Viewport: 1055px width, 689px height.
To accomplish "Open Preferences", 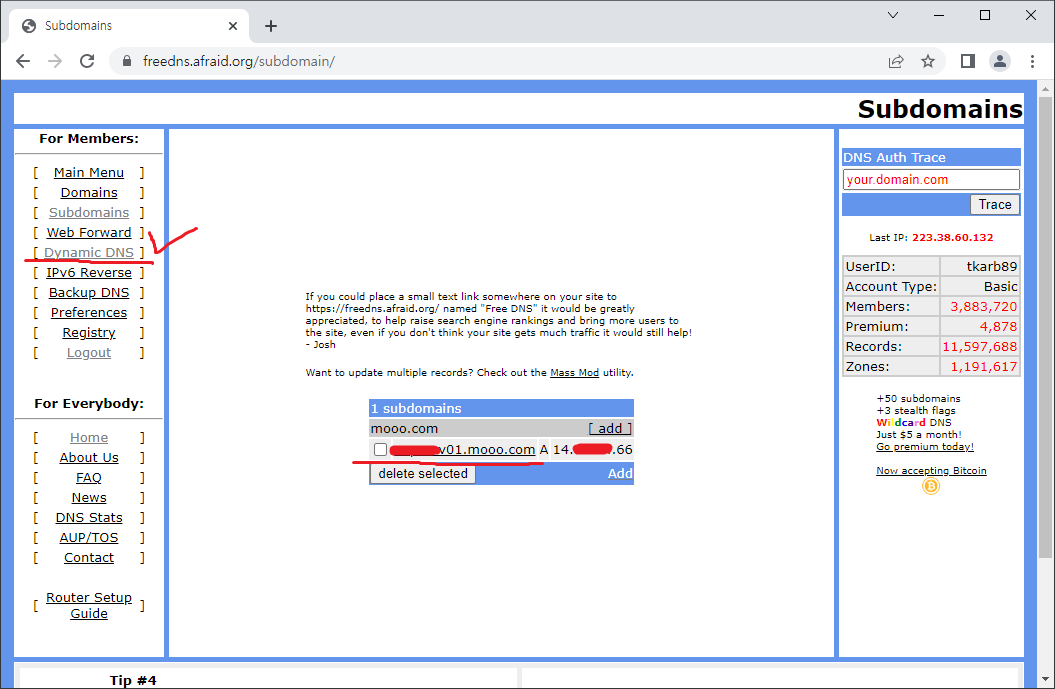I will (89, 313).
